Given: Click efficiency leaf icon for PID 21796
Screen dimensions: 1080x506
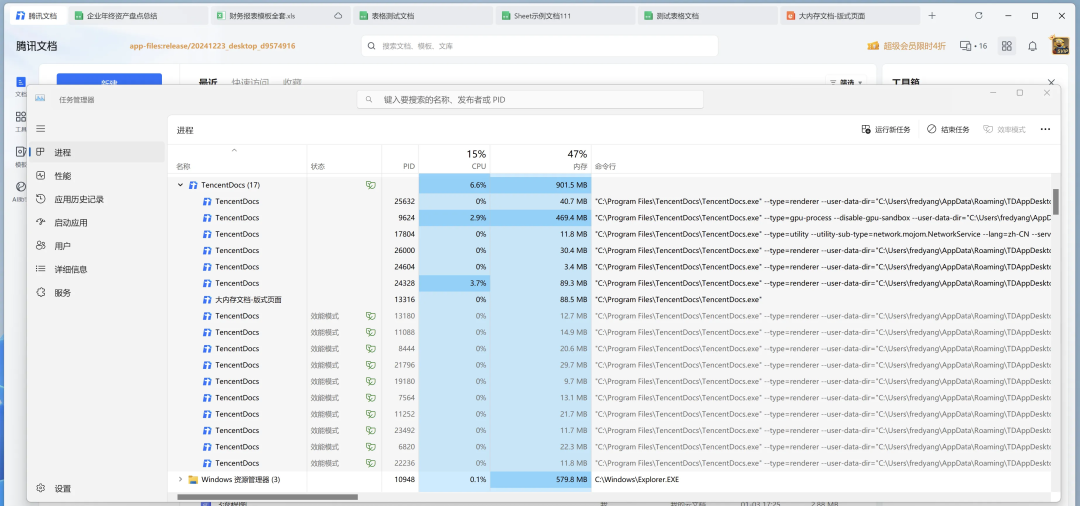Looking at the screenshot, I should click(371, 365).
